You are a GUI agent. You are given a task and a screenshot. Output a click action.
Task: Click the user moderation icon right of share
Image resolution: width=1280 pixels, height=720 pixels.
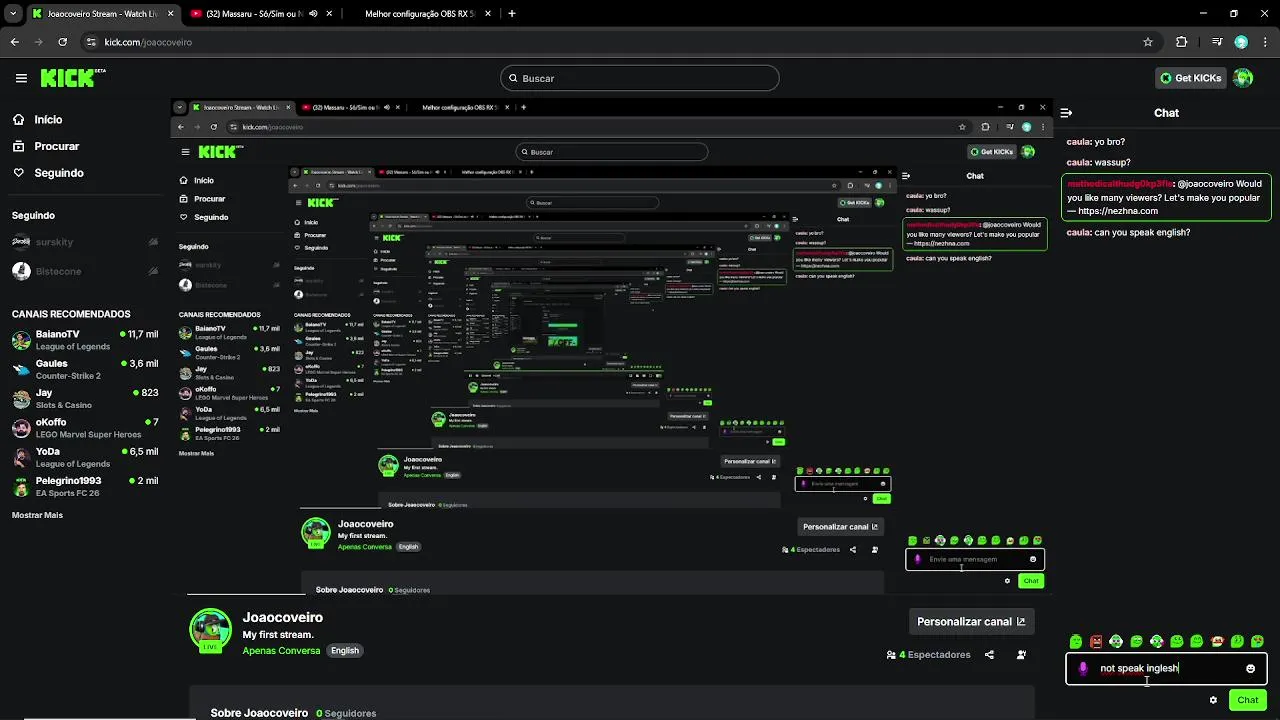tap(1021, 655)
